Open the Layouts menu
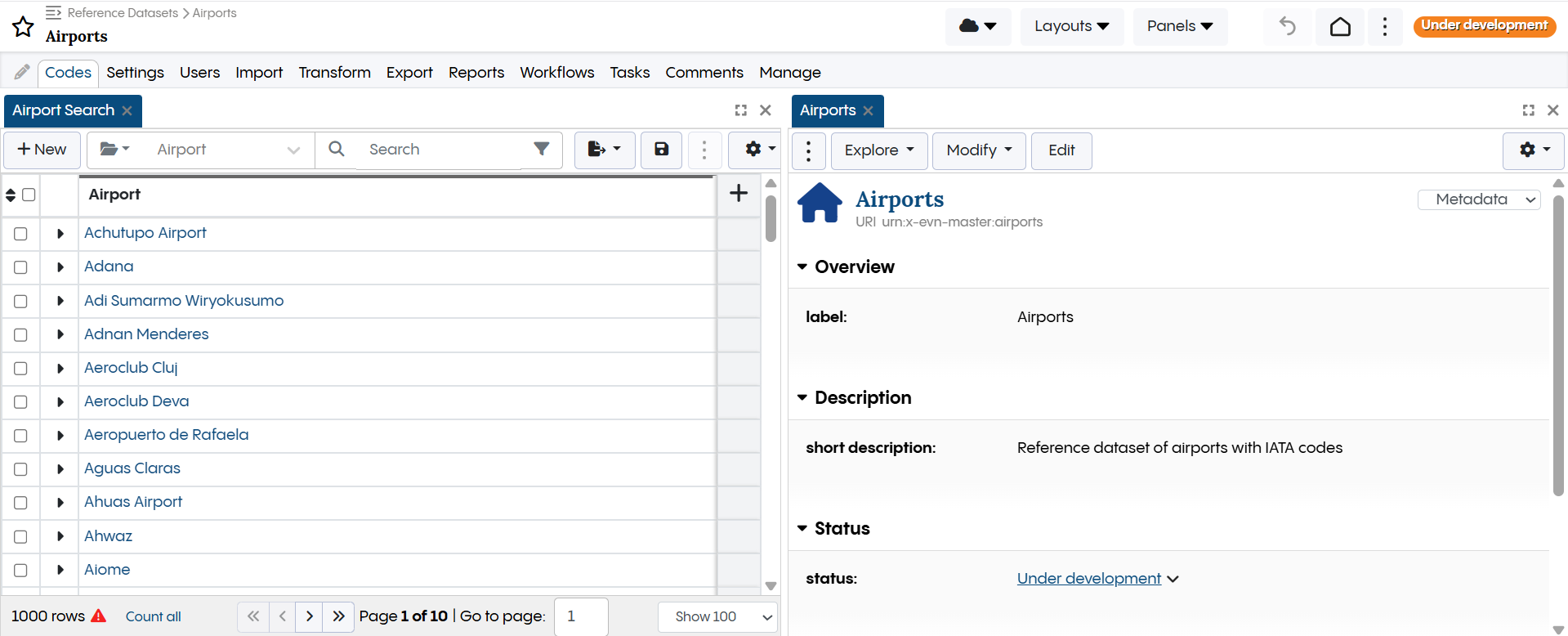The width and height of the screenshot is (1568, 636). click(1071, 26)
